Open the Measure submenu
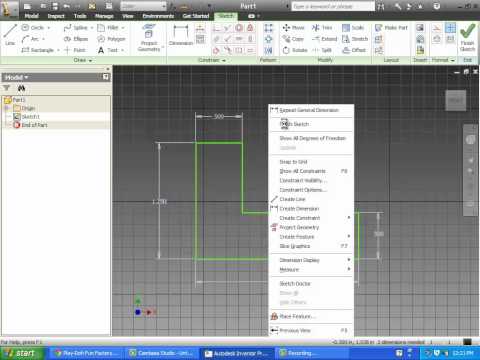The width and height of the screenshot is (480, 360). [x=311, y=269]
